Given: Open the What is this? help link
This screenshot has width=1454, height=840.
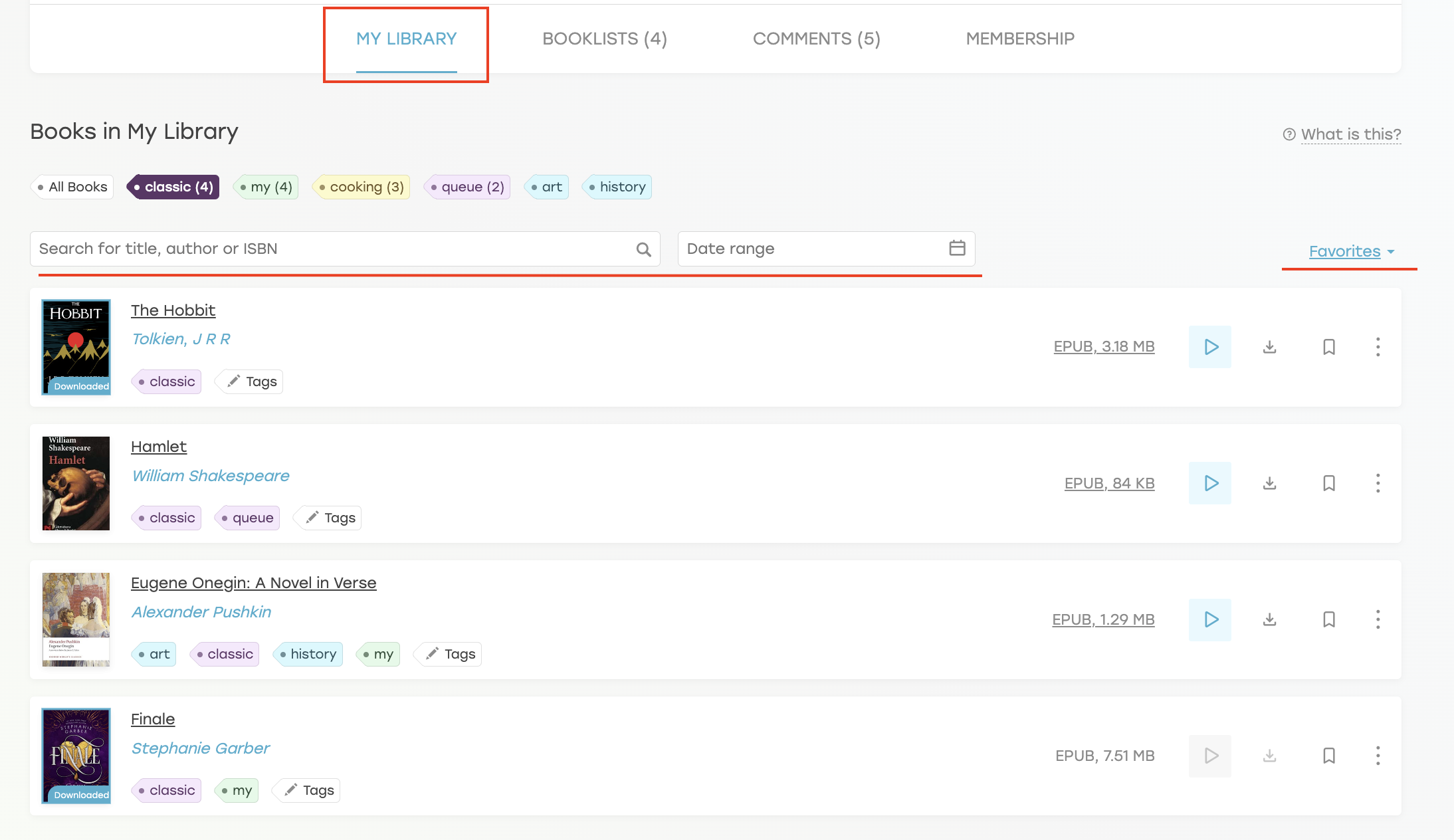Looking at the screenshot, I should pos(1350,134).
